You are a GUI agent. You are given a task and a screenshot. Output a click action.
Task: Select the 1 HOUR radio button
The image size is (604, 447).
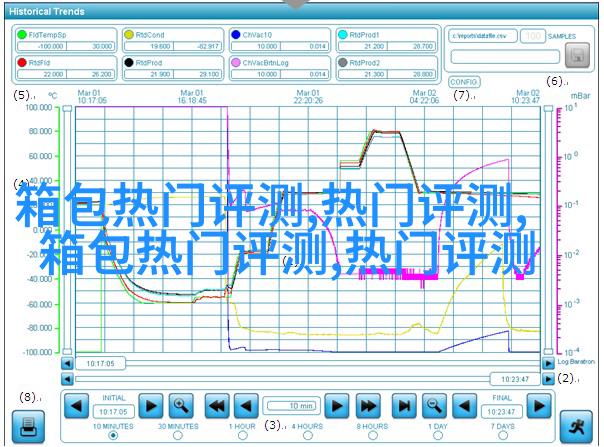pyautogui.click(x=243, y=435)
